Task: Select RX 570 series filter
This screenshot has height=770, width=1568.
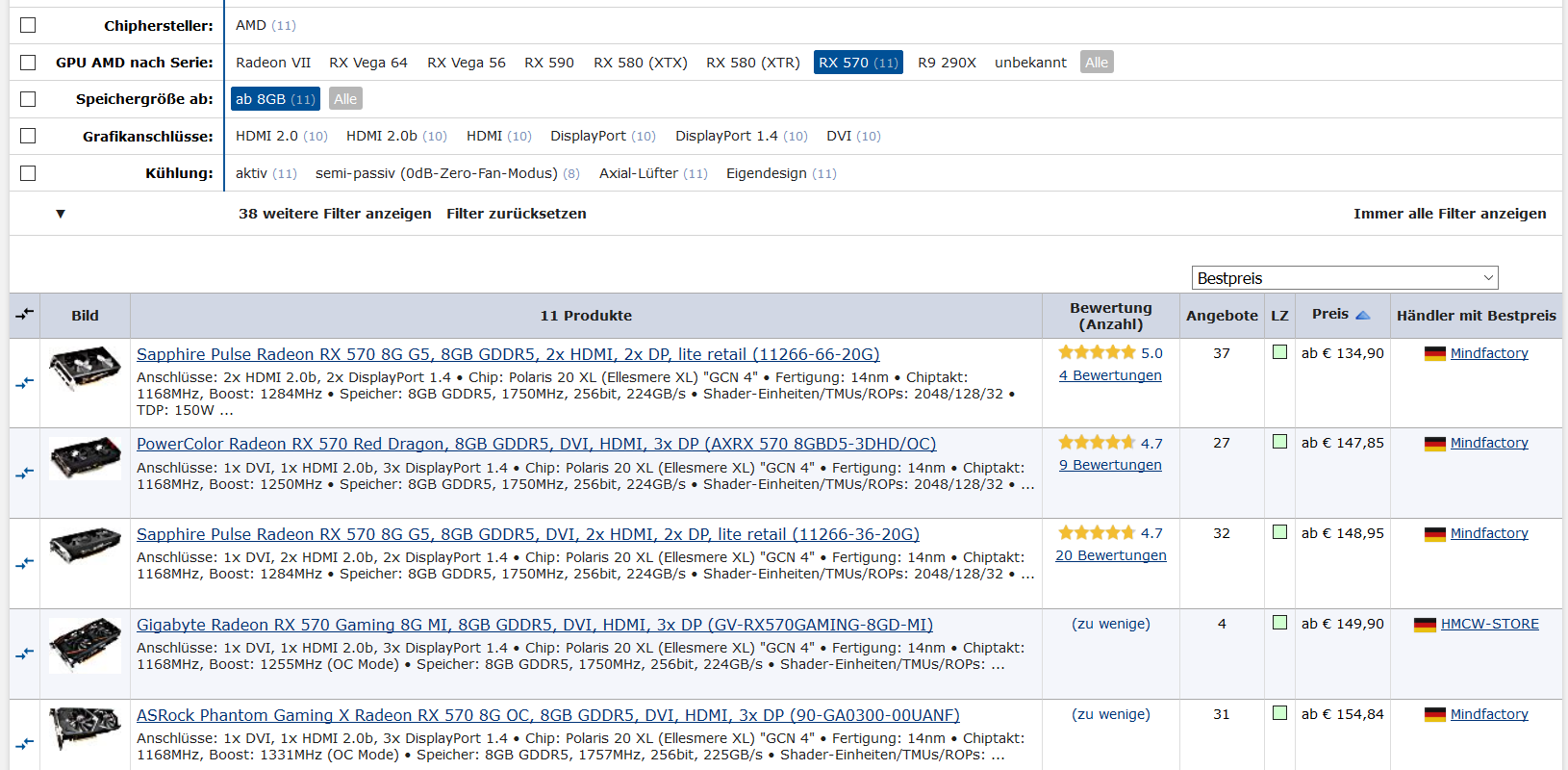Action: pyautogui.click(x=858, y=63)
